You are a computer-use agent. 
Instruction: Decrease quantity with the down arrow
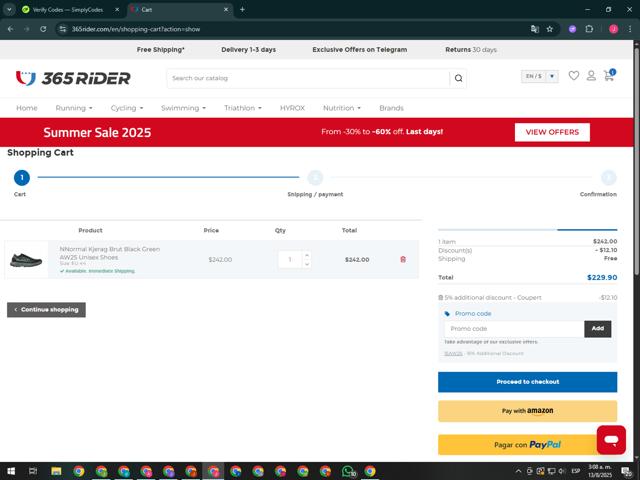(307, 264)
